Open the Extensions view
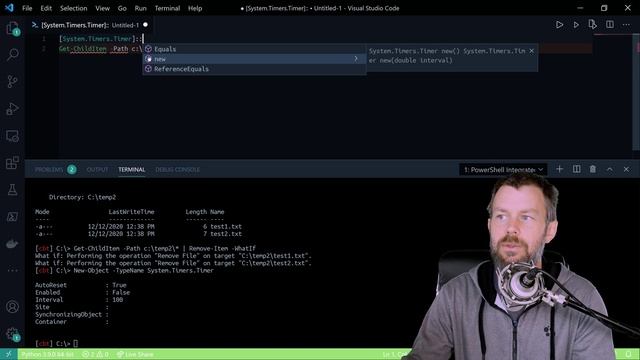This screenshot has height=360, width=640. (12, 163)
